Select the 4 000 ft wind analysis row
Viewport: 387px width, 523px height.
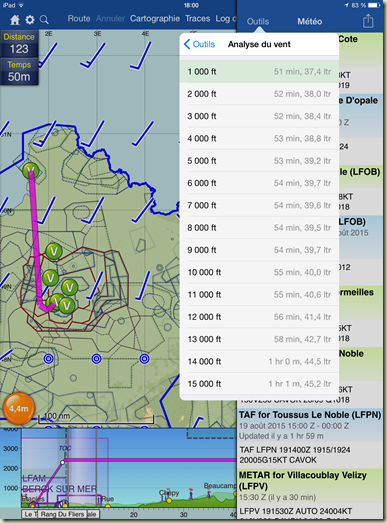click(259, 138)
